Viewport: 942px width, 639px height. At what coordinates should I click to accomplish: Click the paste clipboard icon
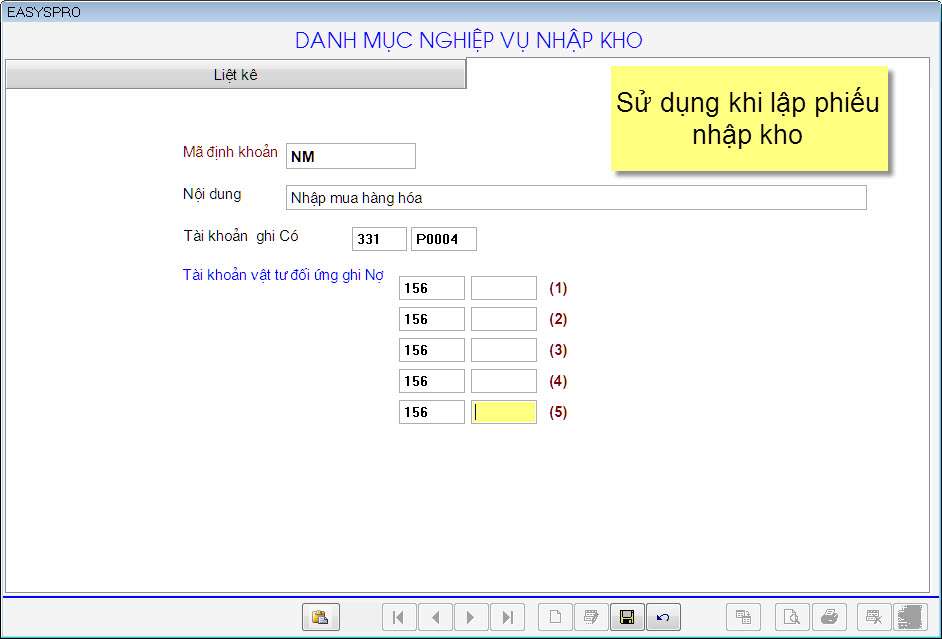(320, 617)
